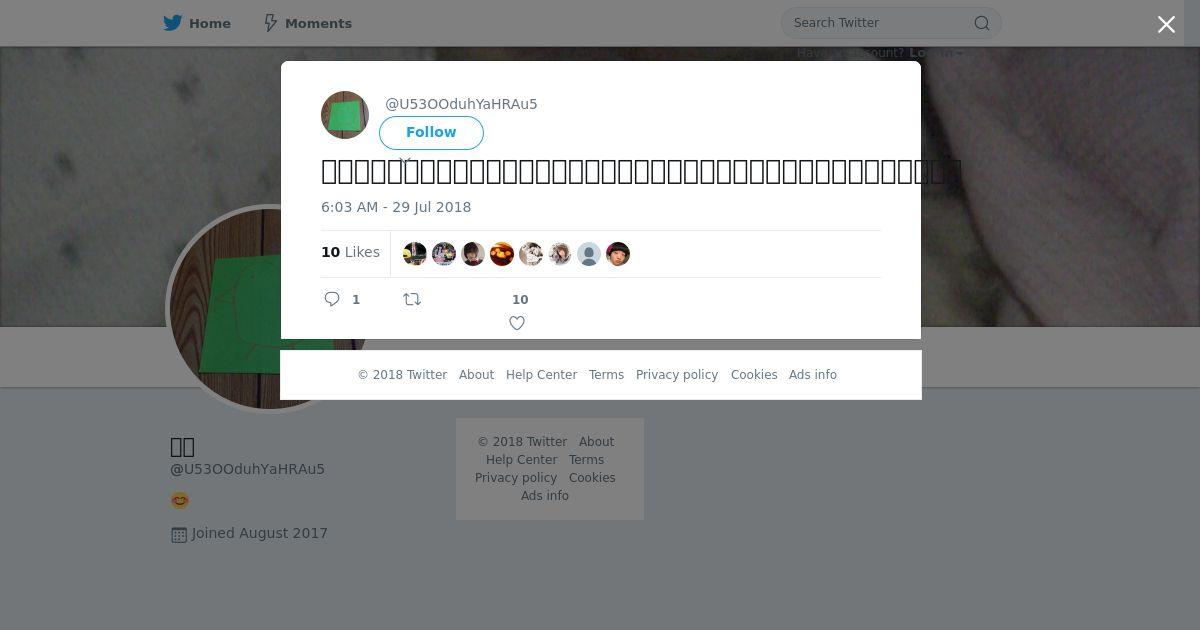Screen dimensions: 1200x630
Task: Open Moments via the lightning bolt icon
Action: [x=270, y=23]
